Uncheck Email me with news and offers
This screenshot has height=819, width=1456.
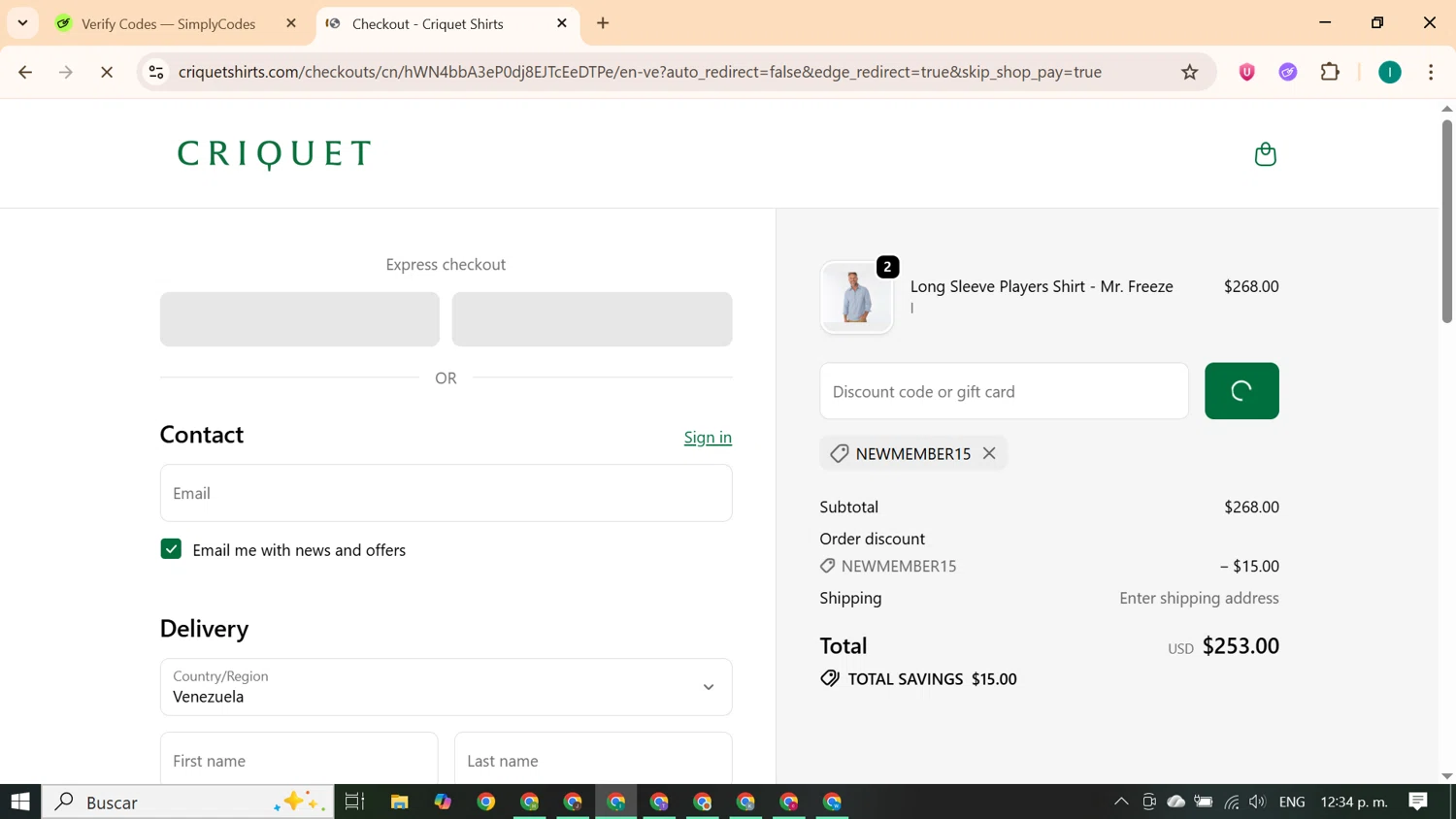coord(171,549)
